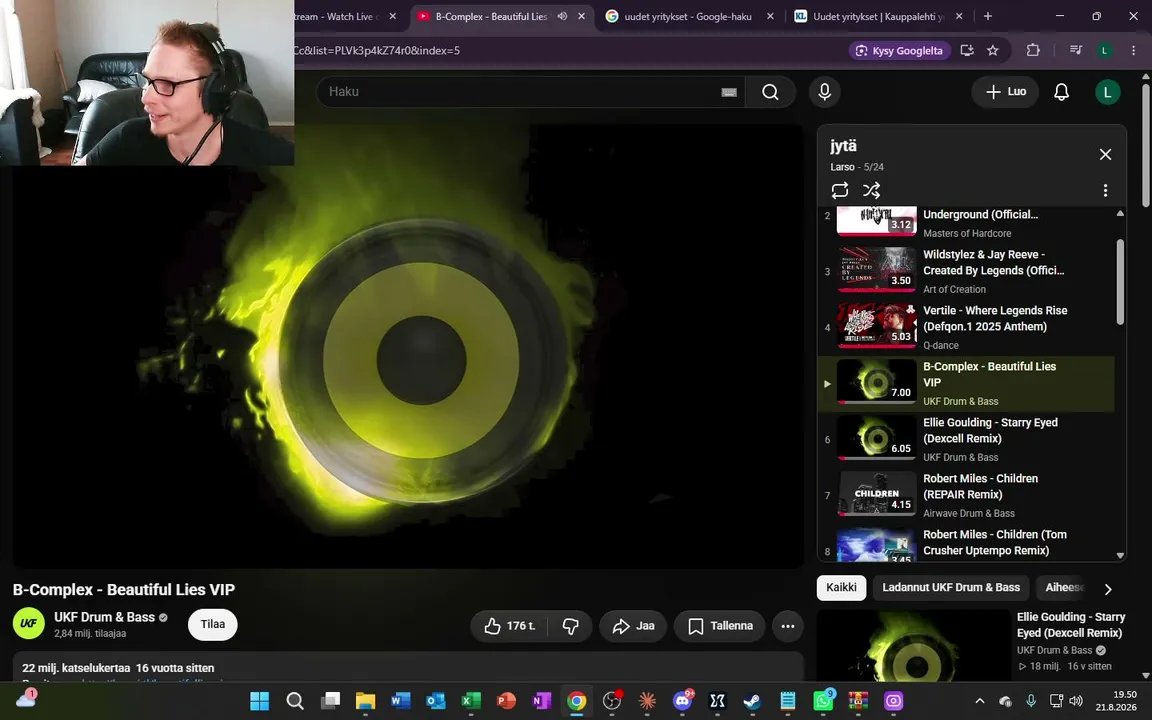The height and width of the screenshot is (720, 1152).
Task: Select Kaikki filter chip
Action: click(841, 588)
